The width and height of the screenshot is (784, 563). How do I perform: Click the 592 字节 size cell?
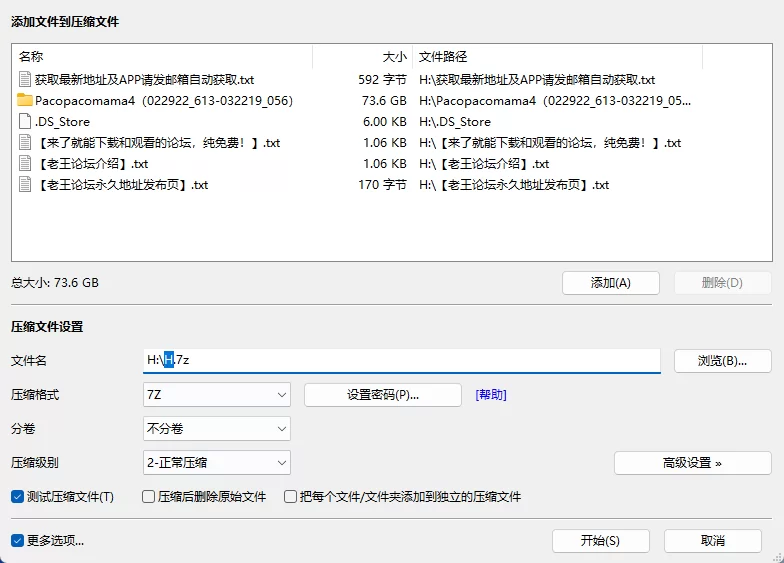pyautogui.click(x=382, y=80)
